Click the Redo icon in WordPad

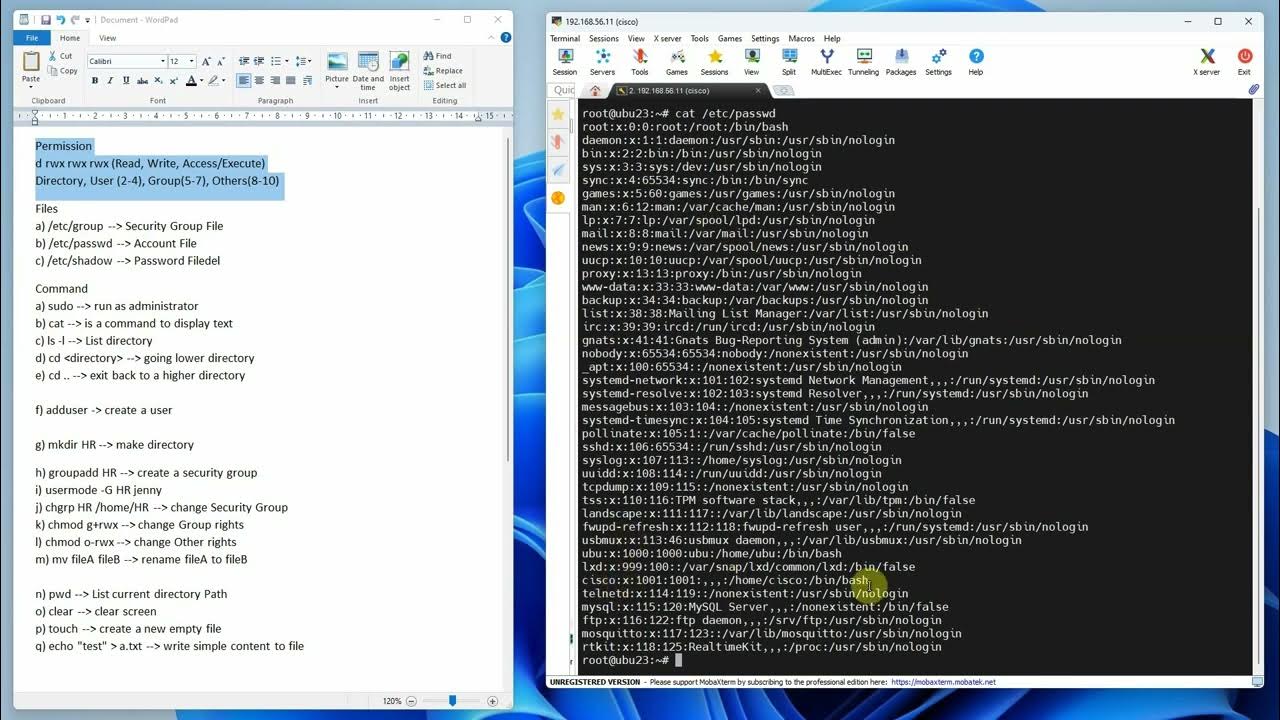pos(75,20)
